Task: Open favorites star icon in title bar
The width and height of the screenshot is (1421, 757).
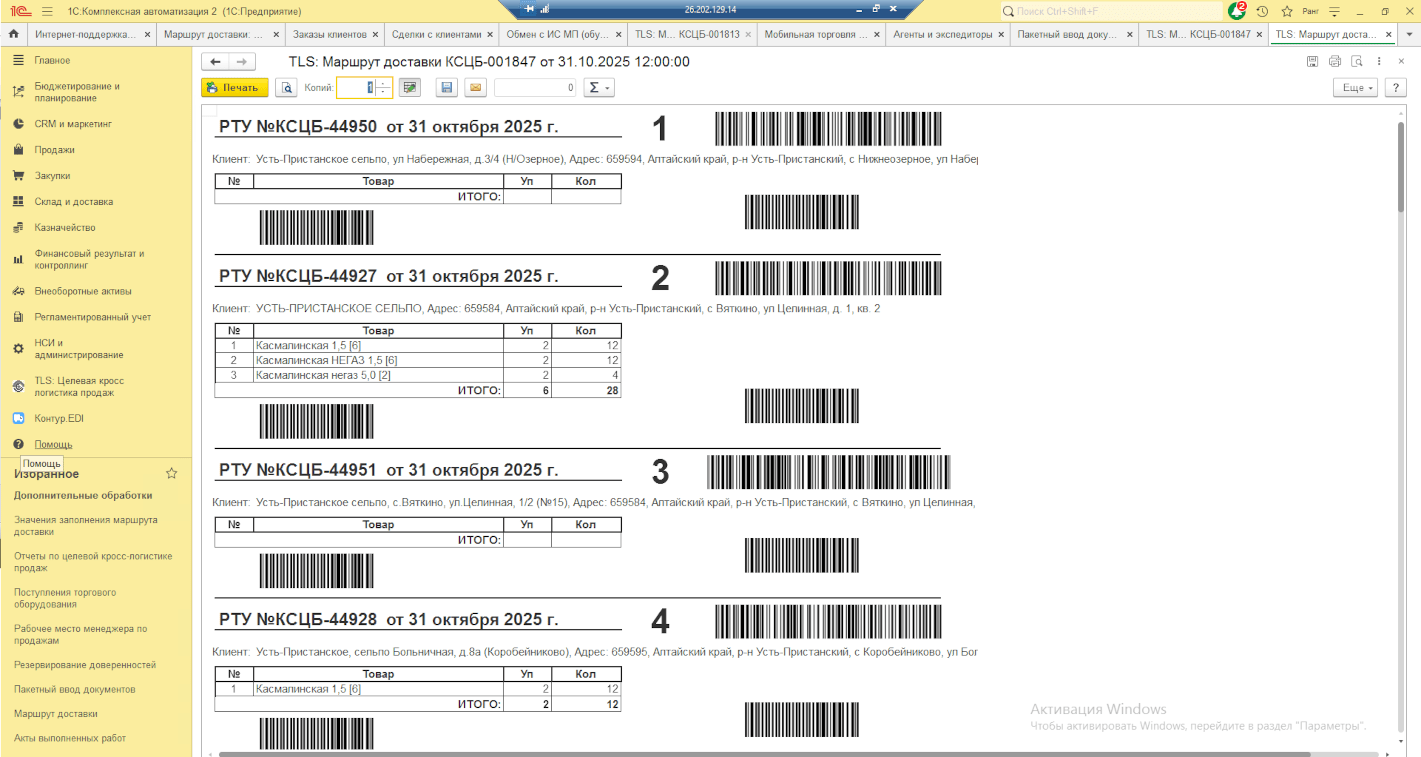Action: (x=1287, y=11)
